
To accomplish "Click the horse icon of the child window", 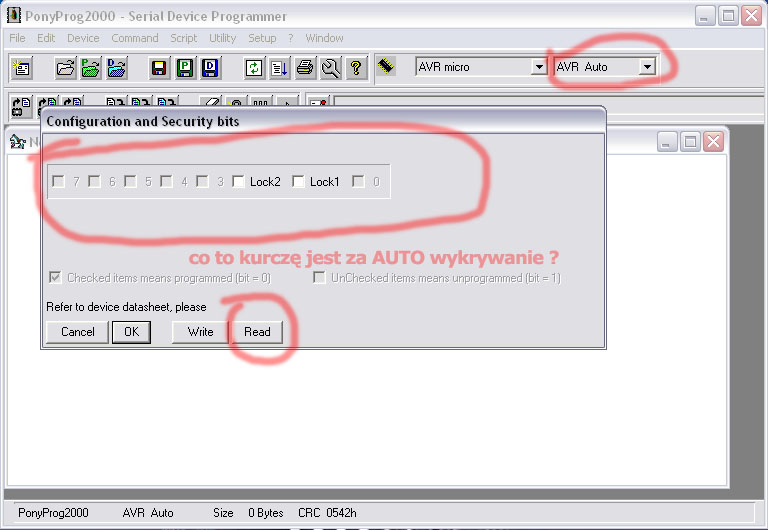I will (18, 142).
